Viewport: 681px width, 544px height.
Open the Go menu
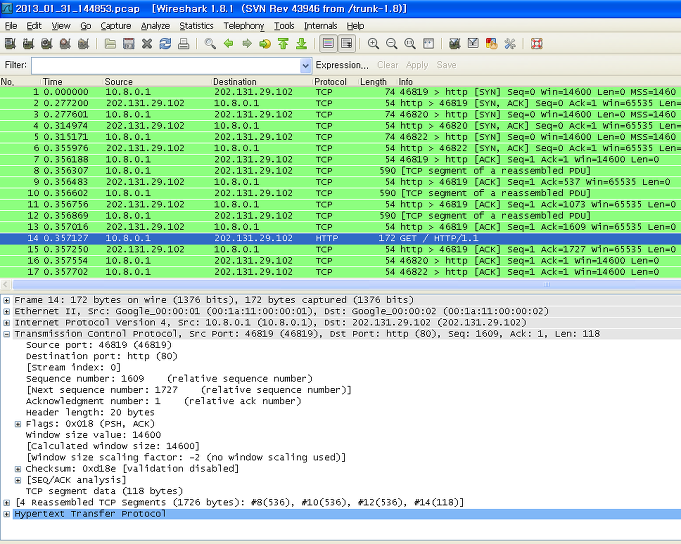(86, 26)
